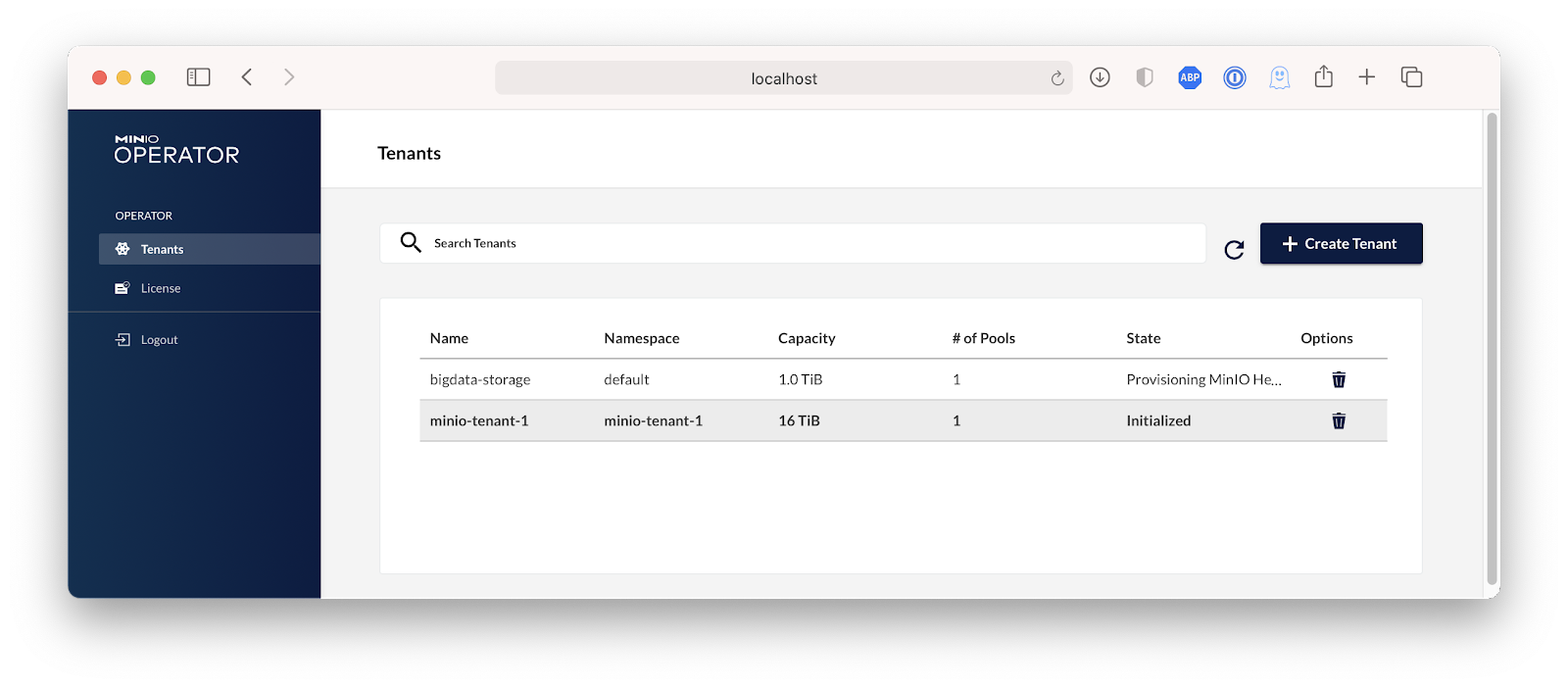Log out of MinIO Operator
This screenshot has width=1568, height=688.
tap(159, 340)
